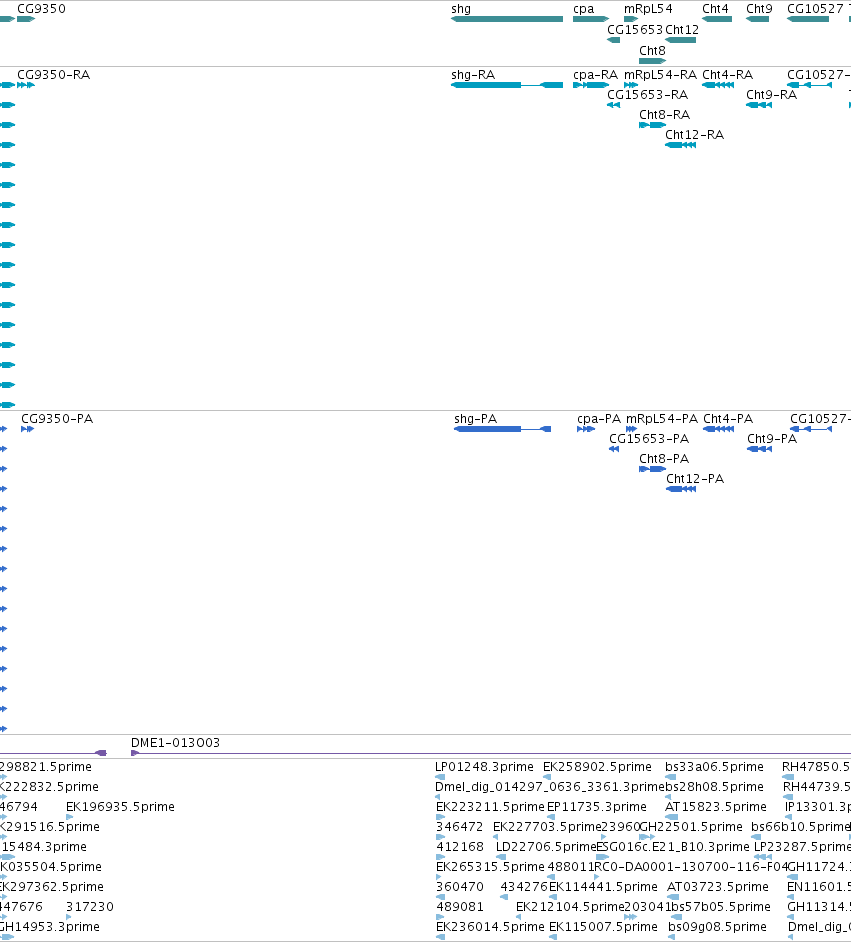Open EST EK196935.5prime
Viewport: 851px width, 942px height.
click(120, 807)
